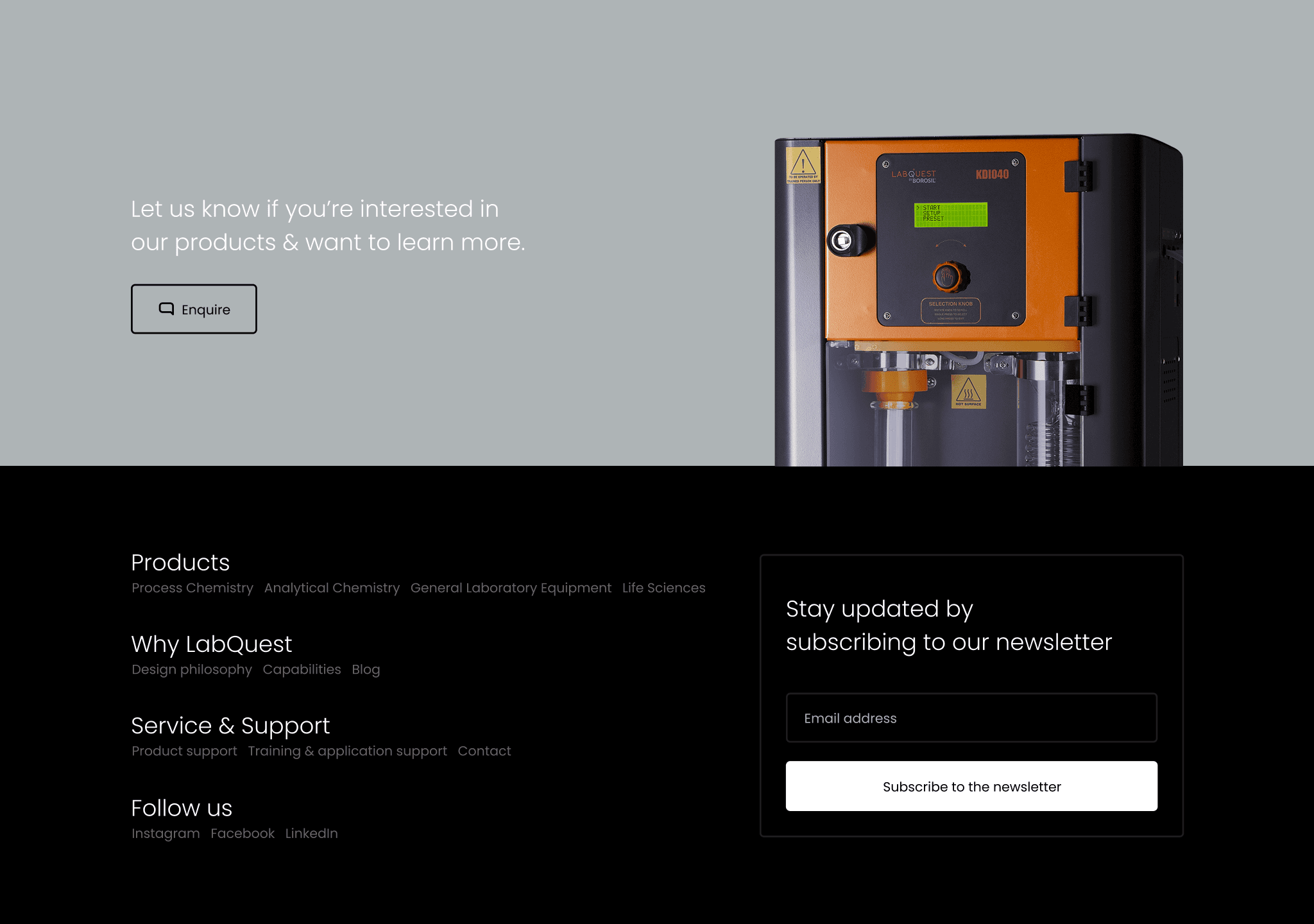Open Training & application support link
This screenshot has width=1314, height=924.
click(x=347, y=751)
